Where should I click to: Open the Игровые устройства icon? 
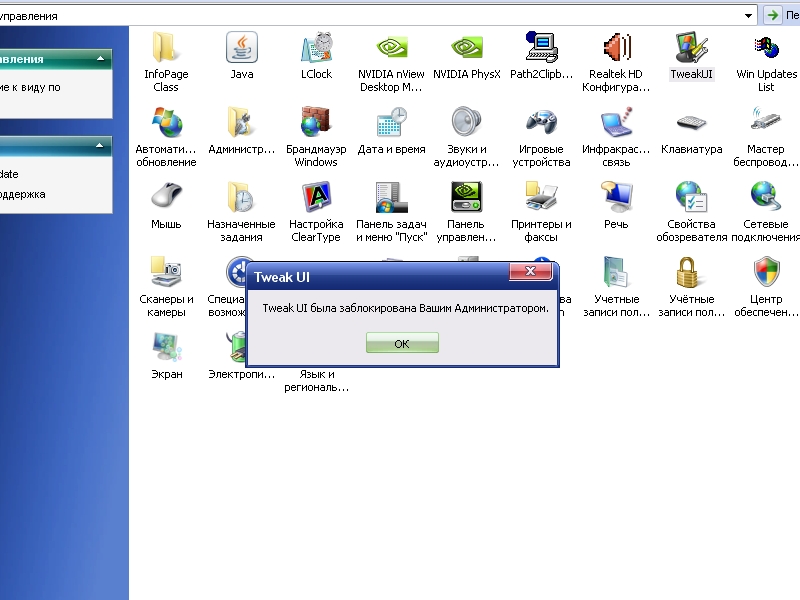click(x=541, y=122)
